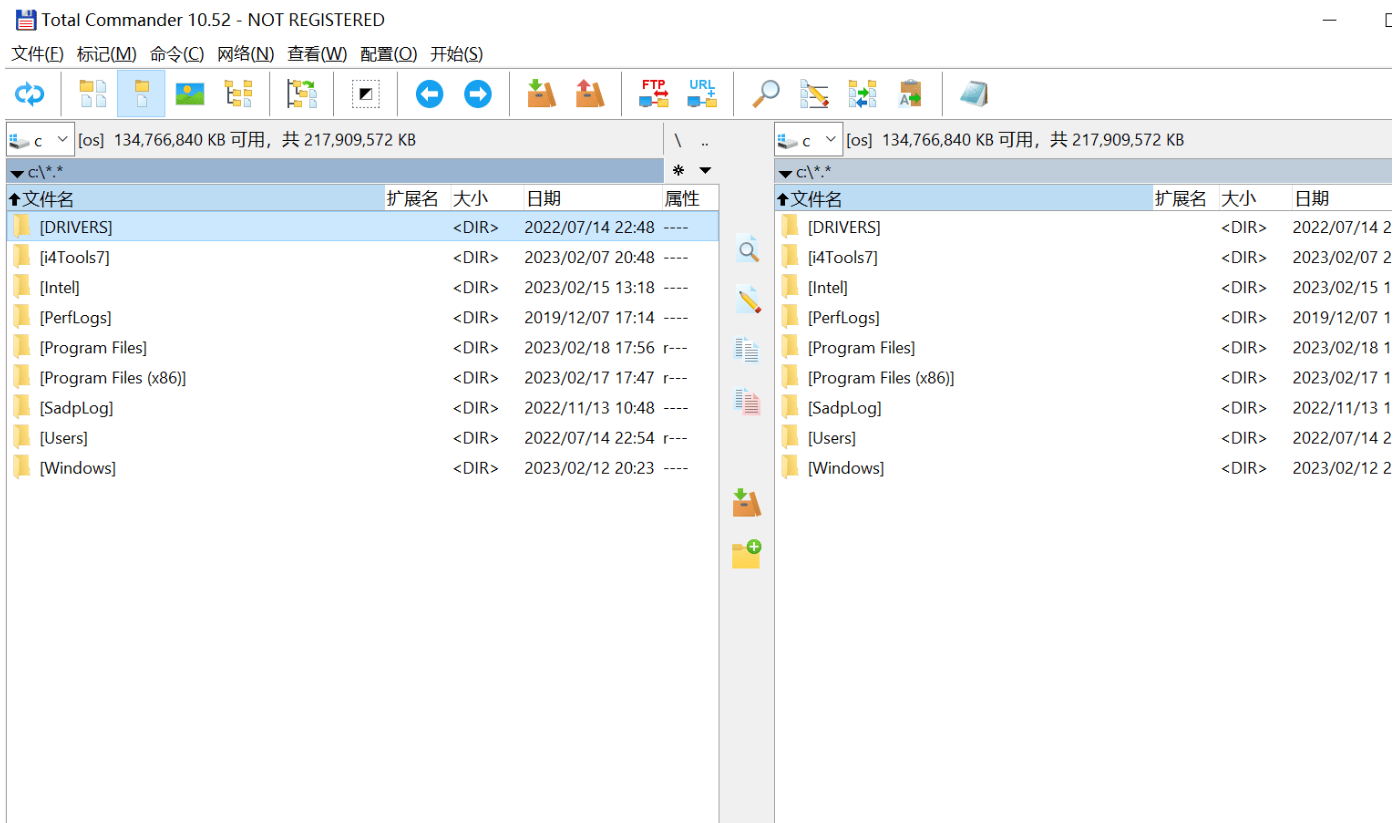Click the pack files toolbar icon
Viewport: 1396px width, 823px height.
coord(541,94)
